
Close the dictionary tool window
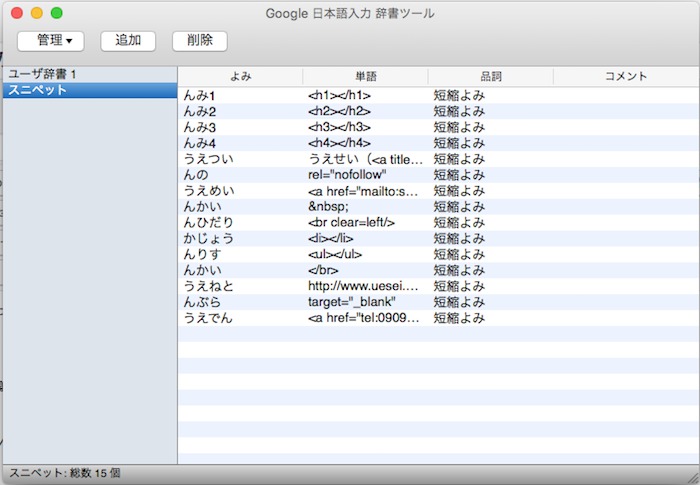[17, 13]
